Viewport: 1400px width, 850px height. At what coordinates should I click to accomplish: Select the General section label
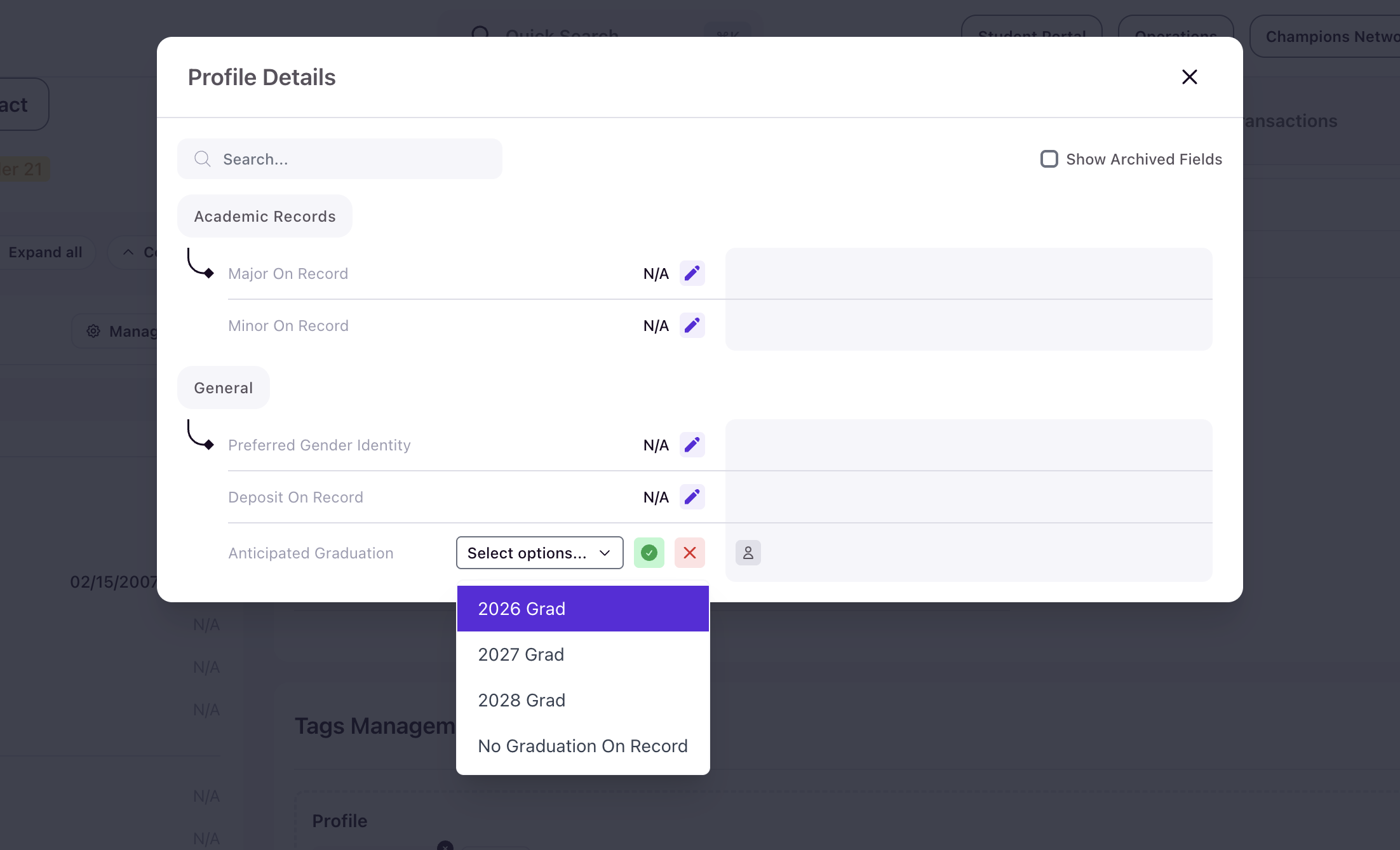223,388
